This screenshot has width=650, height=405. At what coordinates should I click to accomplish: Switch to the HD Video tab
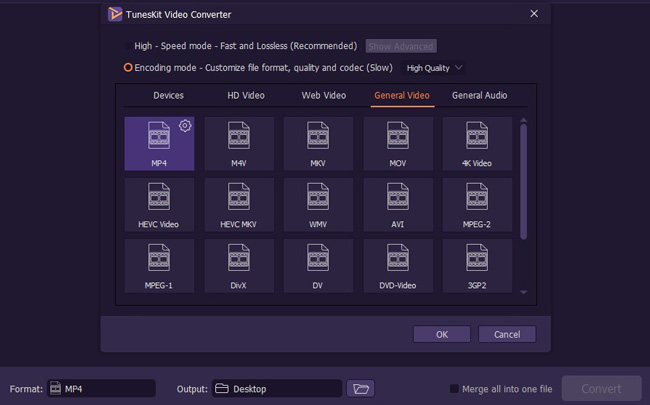246,95
